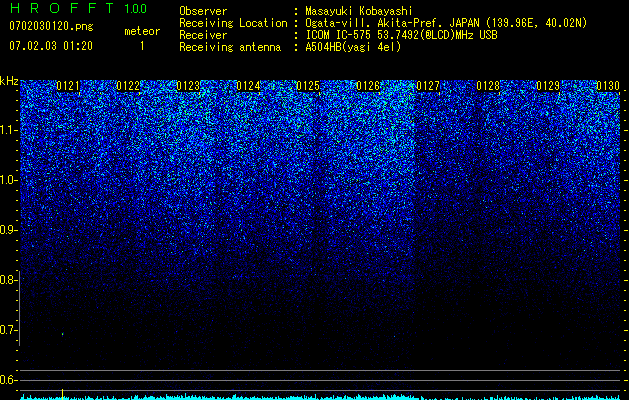Viewport: 629px width, 400px height.
Task: Click the cyan signal level strip at the bottom
Action: click(321, 397)
